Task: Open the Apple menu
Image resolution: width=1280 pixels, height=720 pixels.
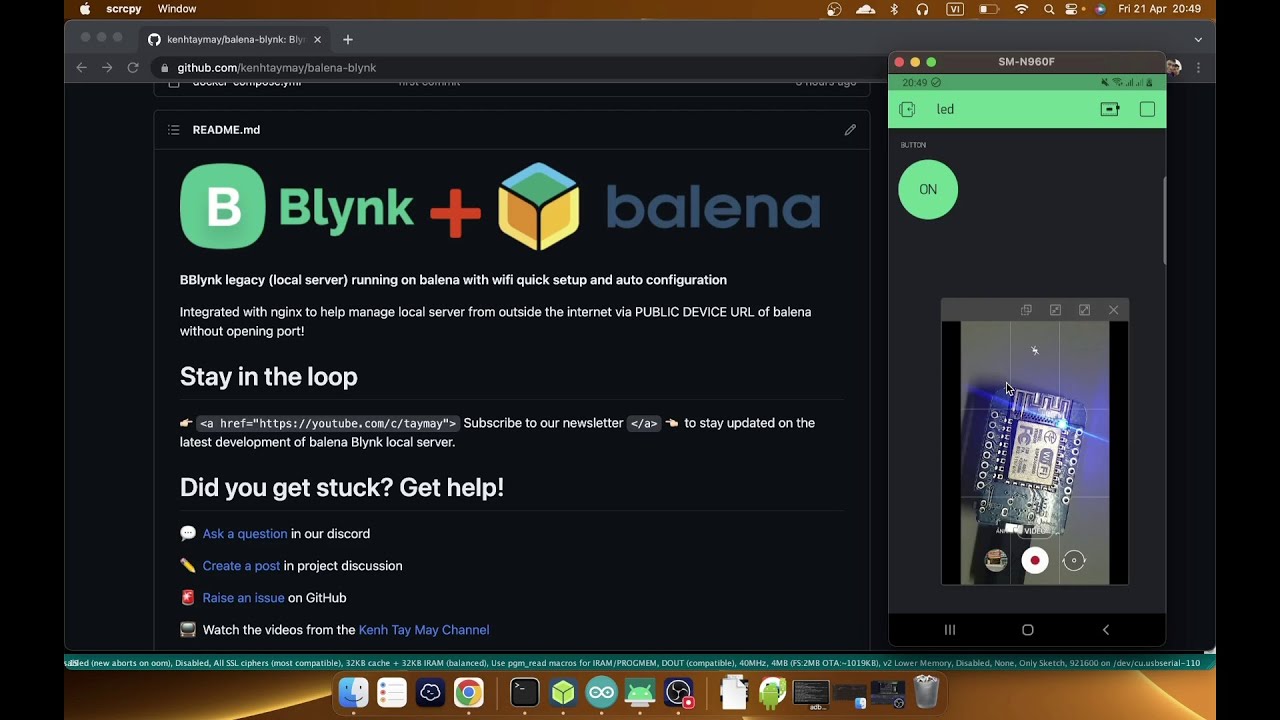Action: click(85, 9)
